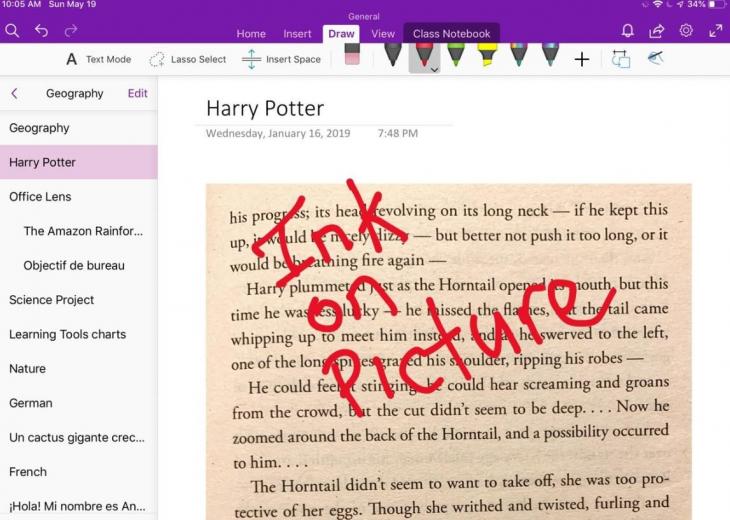
Task: Select the yellow highlighter
Action: click(487, 55)
